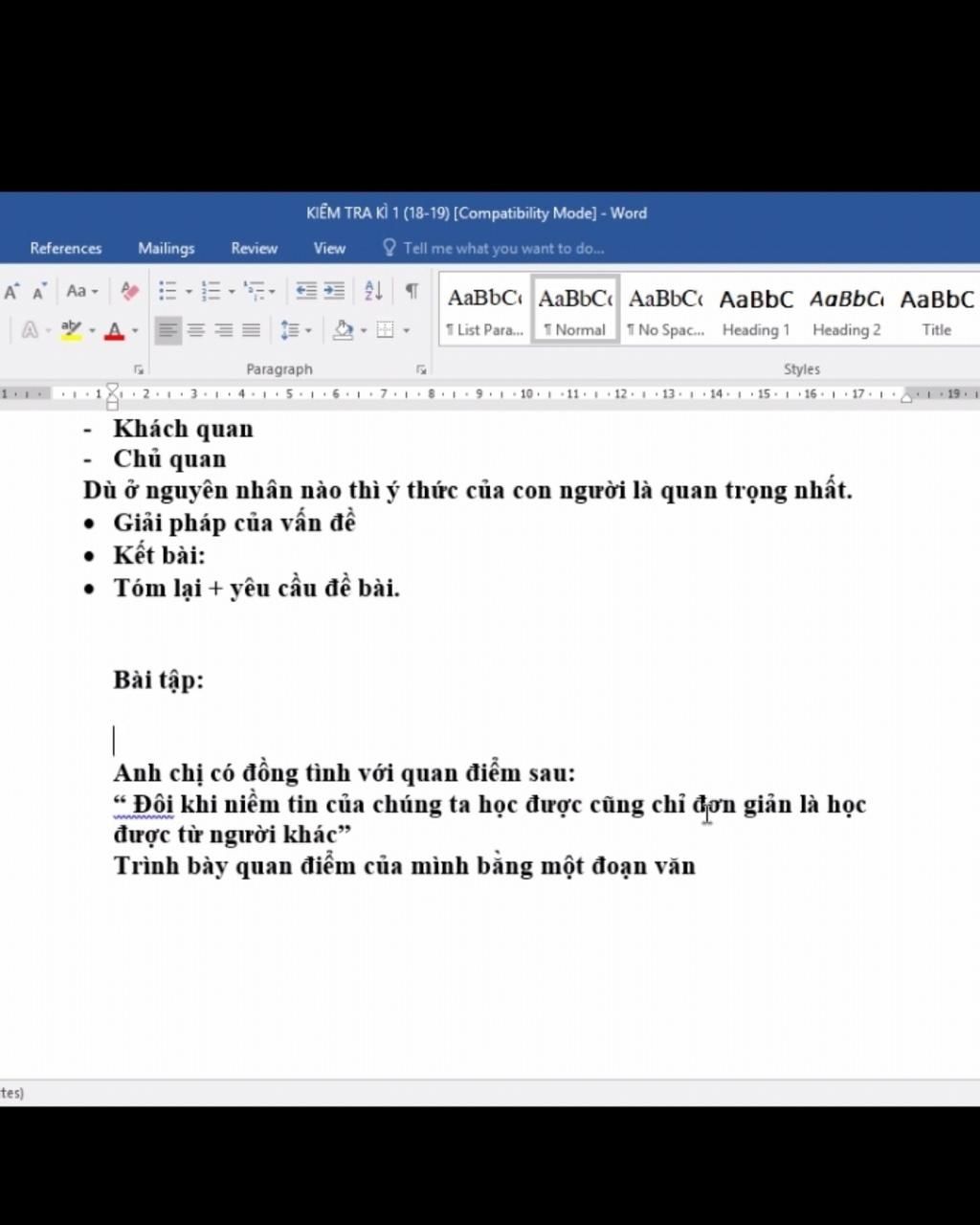This screenshot has height=1225, width=980.
Task: Apply numbered list formatting
Action: pos(212,291)
